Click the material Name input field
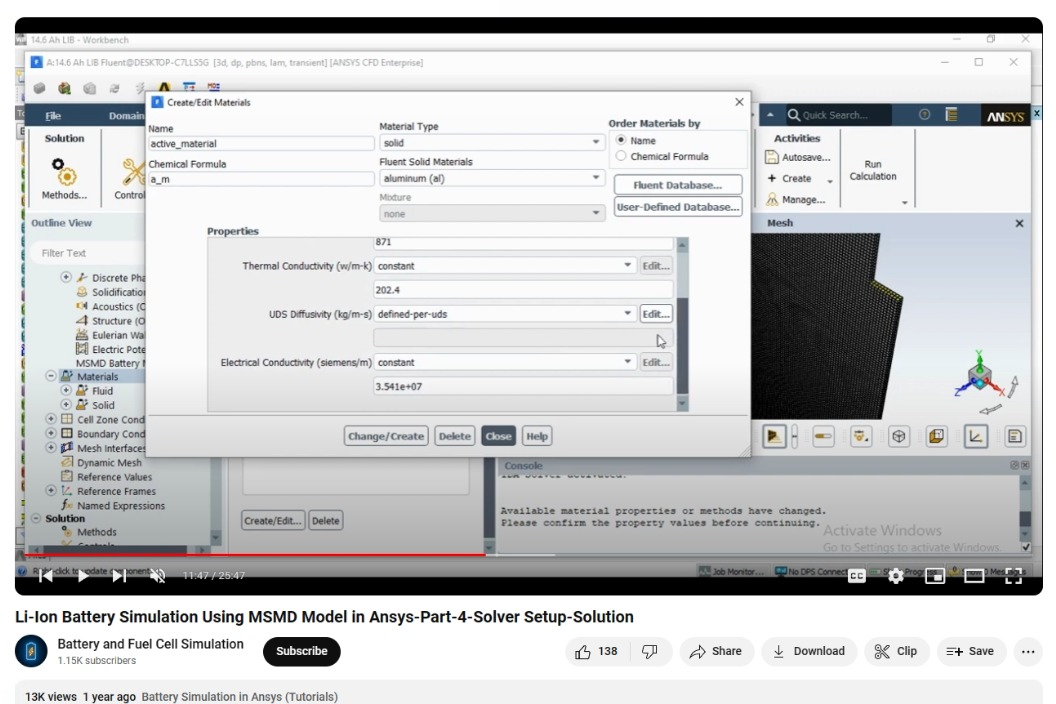Image resolution: width=1056 pixels, height=704 pixels. pyautogui.click(x=261, y=143)
